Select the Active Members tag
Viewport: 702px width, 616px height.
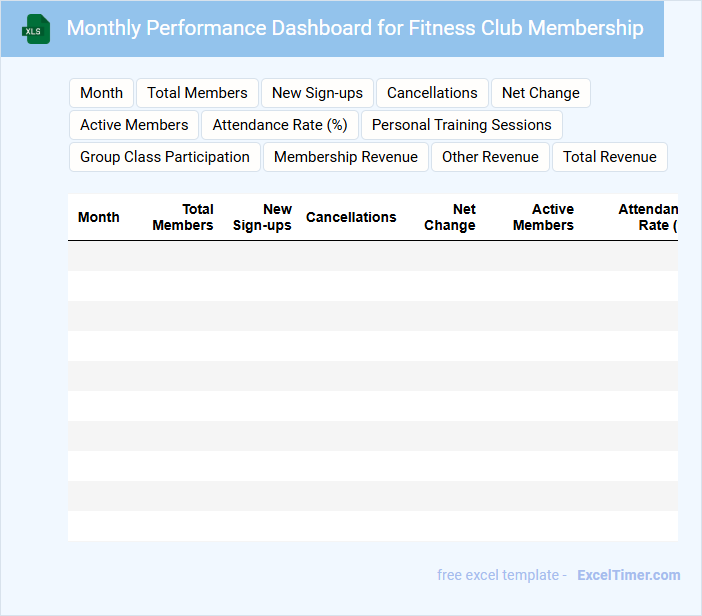coord(134,125)
